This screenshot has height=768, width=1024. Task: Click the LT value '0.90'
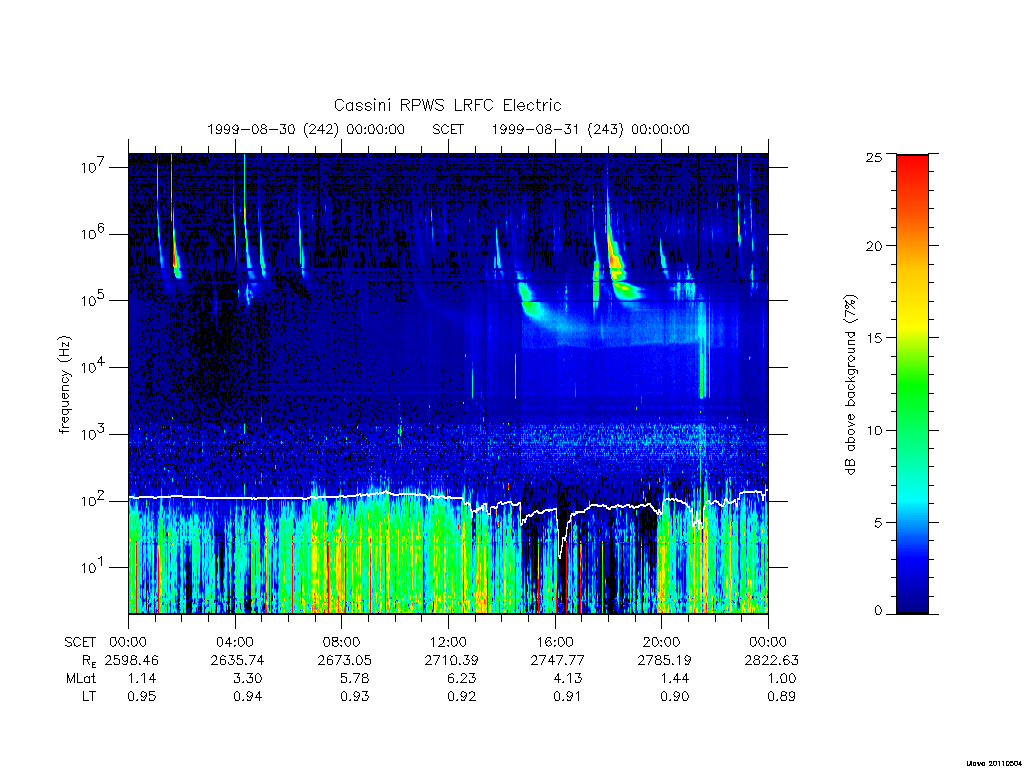(675, 697)
